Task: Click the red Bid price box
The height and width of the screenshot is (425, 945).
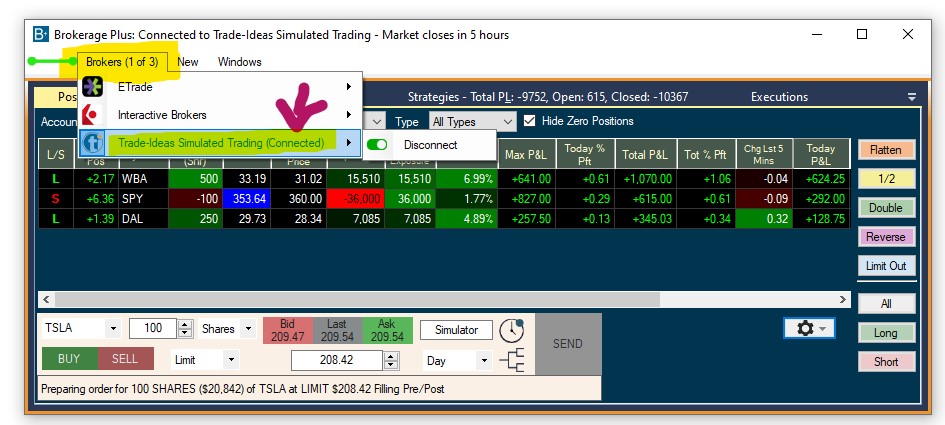Action: tap(287, 330)
